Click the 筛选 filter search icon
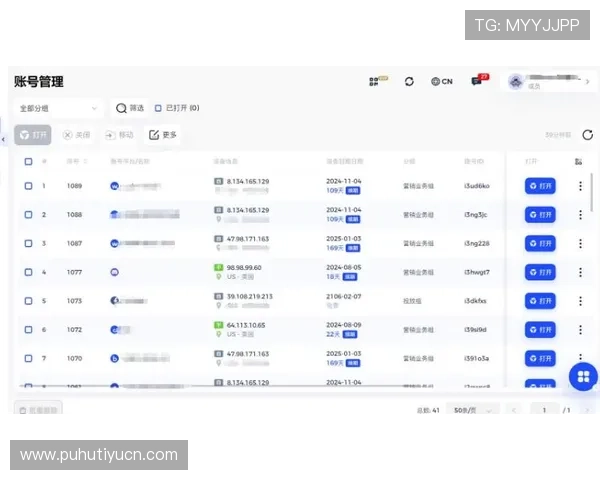Screen dimensions: 600x480 click(x=122, y=108)
